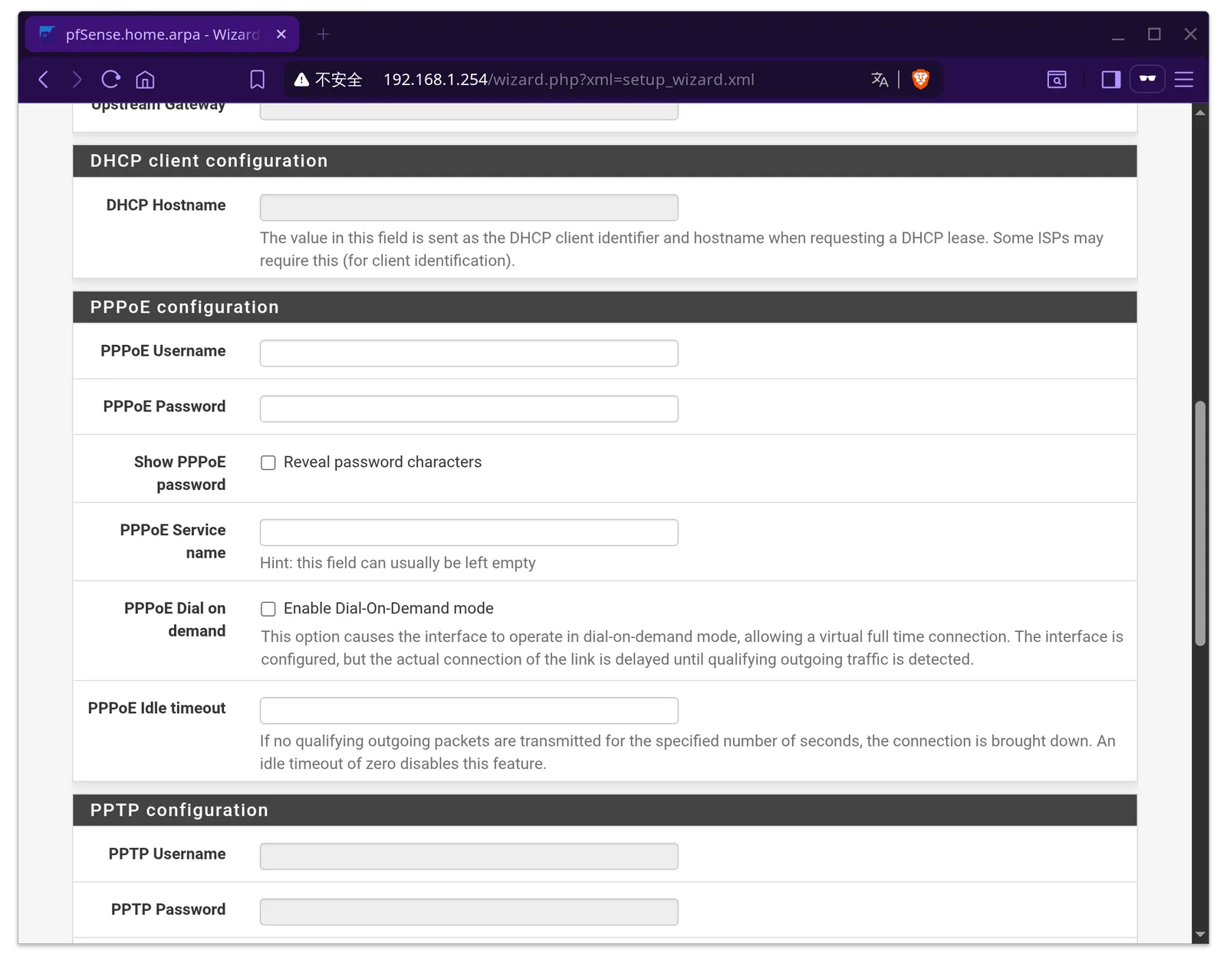1227x980 pixels.
Task: Click the scrollbar down arrow
Action: pos(1201,935)
